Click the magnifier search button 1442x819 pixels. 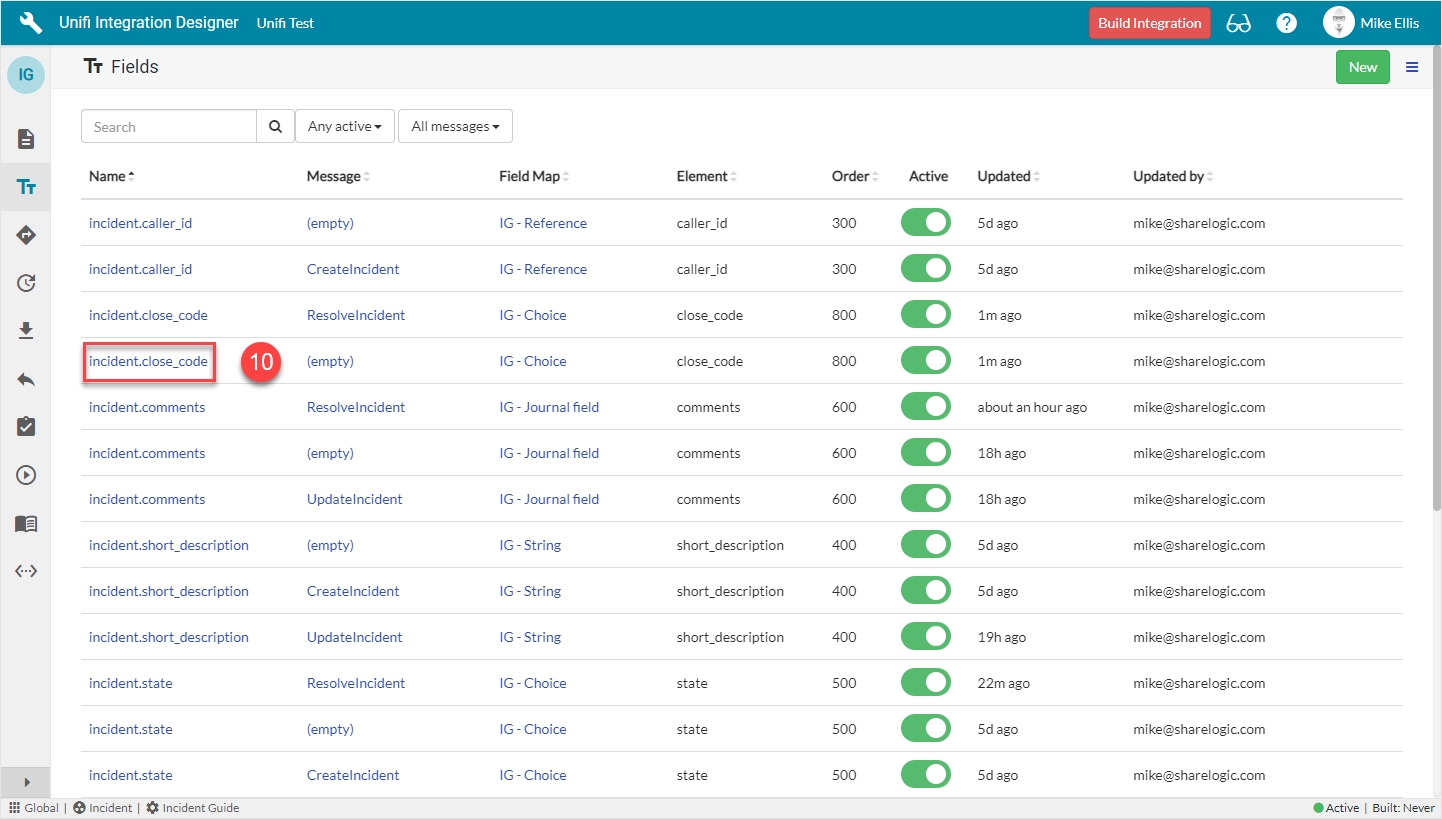(275, 127)
